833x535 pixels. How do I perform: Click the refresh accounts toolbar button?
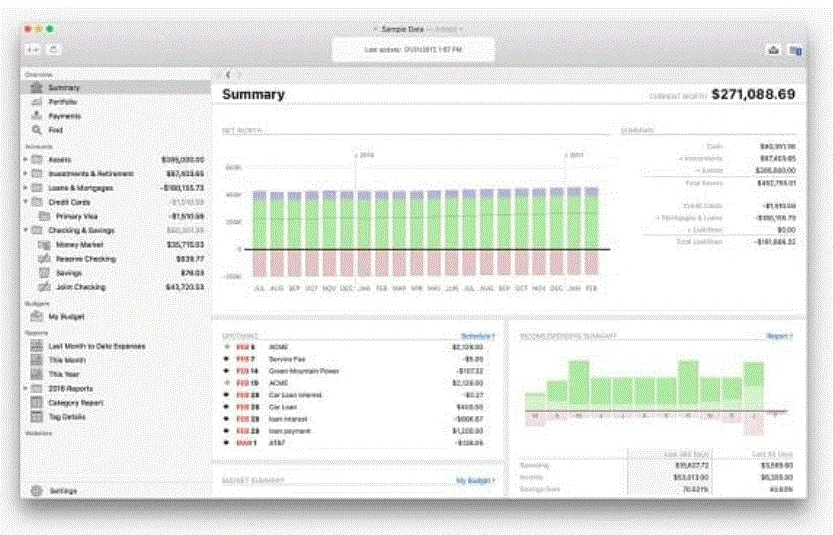coord(53,49)
